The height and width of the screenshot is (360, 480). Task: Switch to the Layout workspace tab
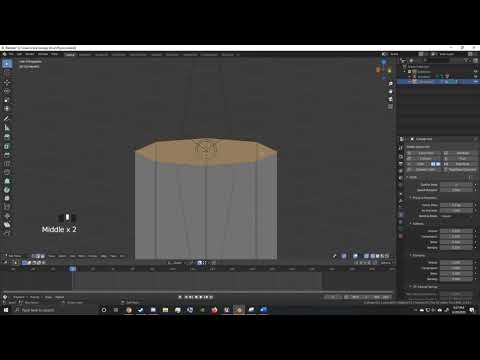pyautogui.click(x=70, y=55)
